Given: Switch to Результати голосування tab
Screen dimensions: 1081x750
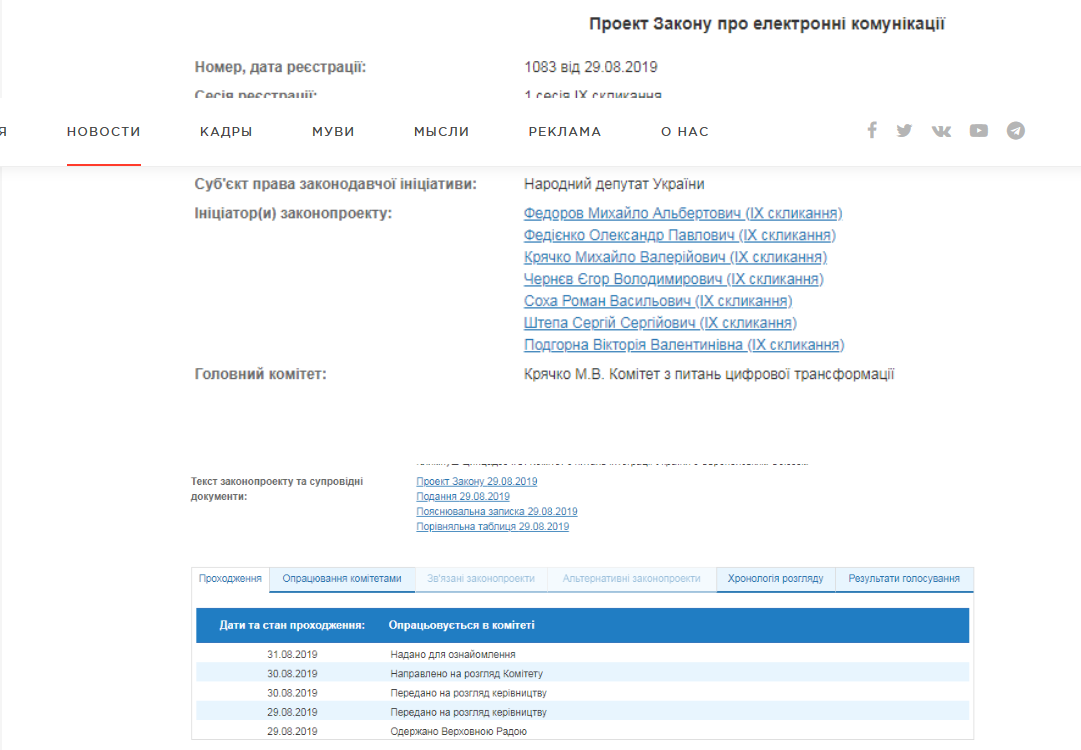Looking at the screenshot, I should pyautogui.click(x=904, y=578).
